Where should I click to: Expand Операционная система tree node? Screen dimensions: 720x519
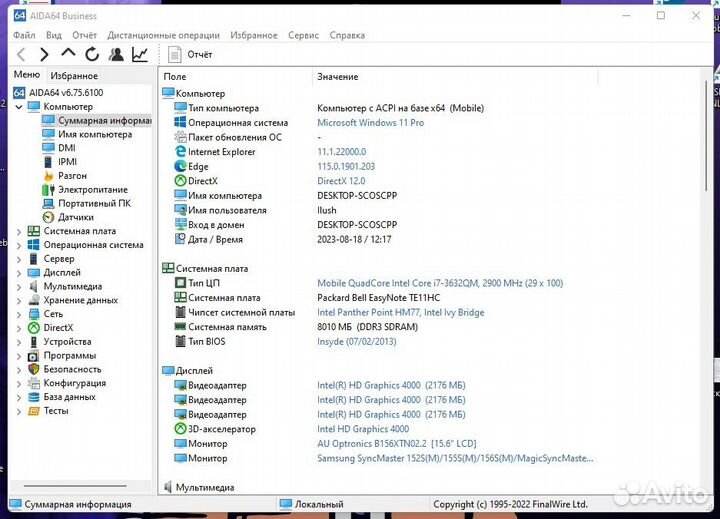click(19, 245)
